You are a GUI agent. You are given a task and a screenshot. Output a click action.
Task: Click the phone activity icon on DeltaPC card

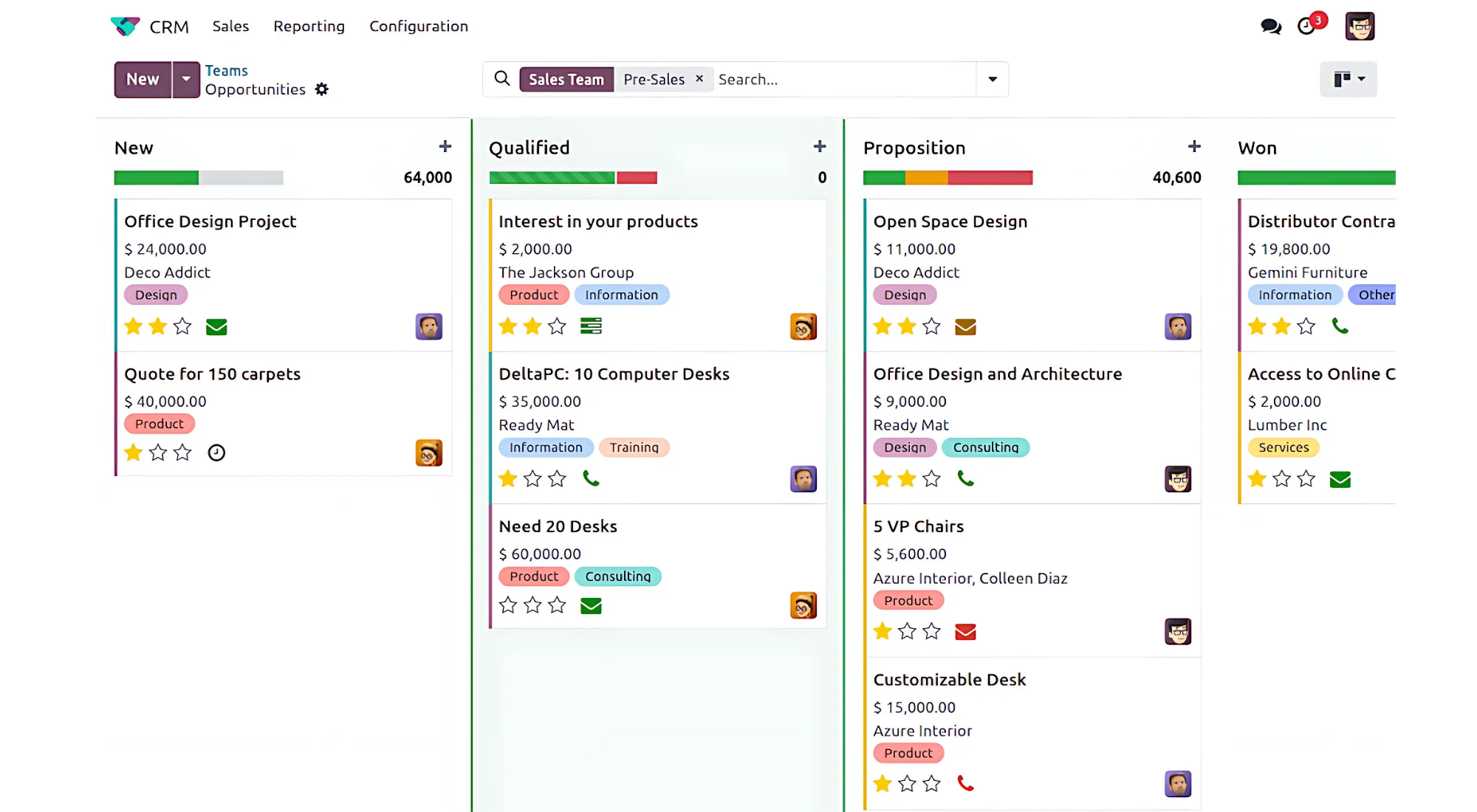(x=591, y=478)
